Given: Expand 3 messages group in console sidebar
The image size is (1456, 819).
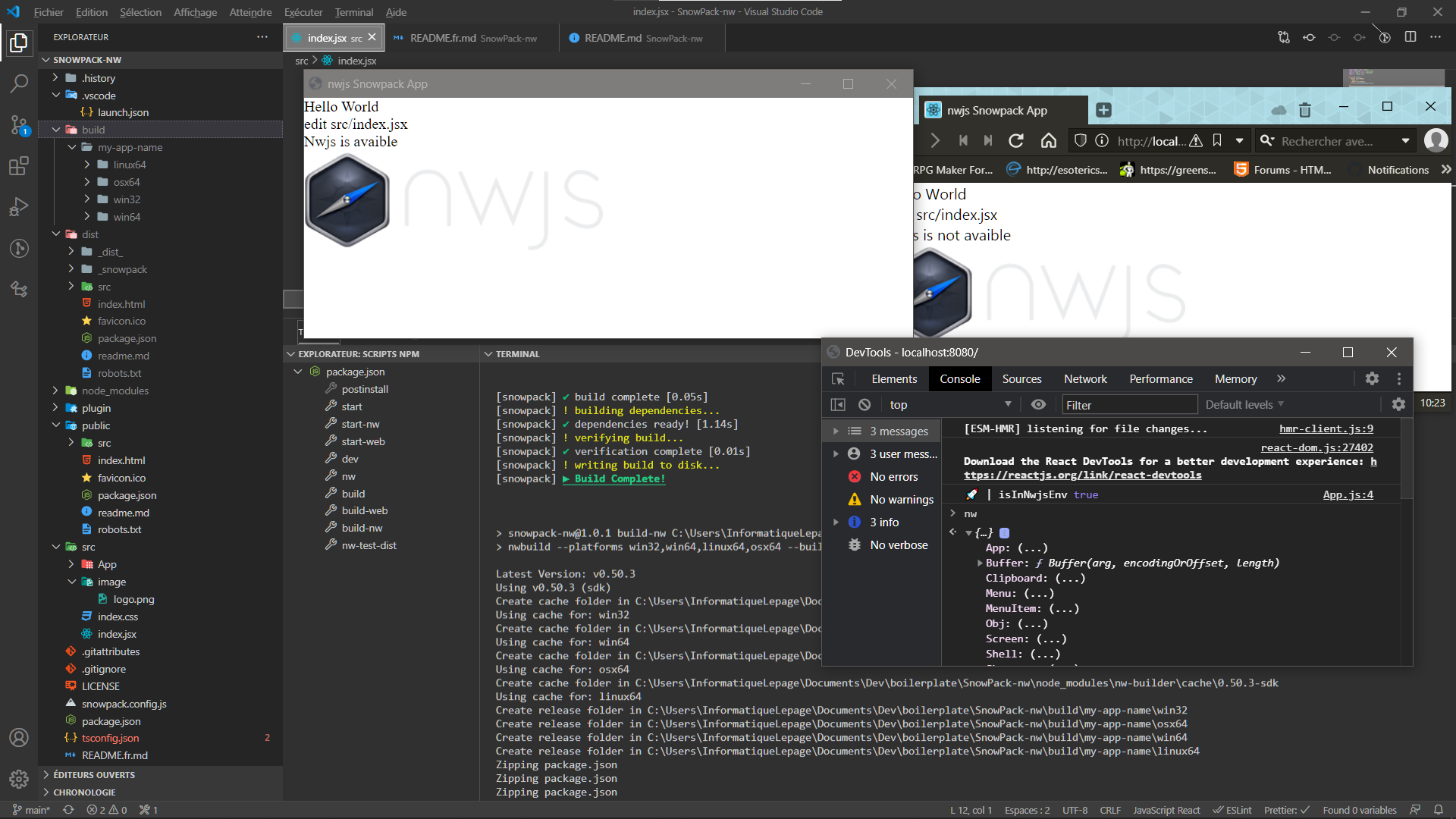Looking at the screenshot, I should [836, 431].
